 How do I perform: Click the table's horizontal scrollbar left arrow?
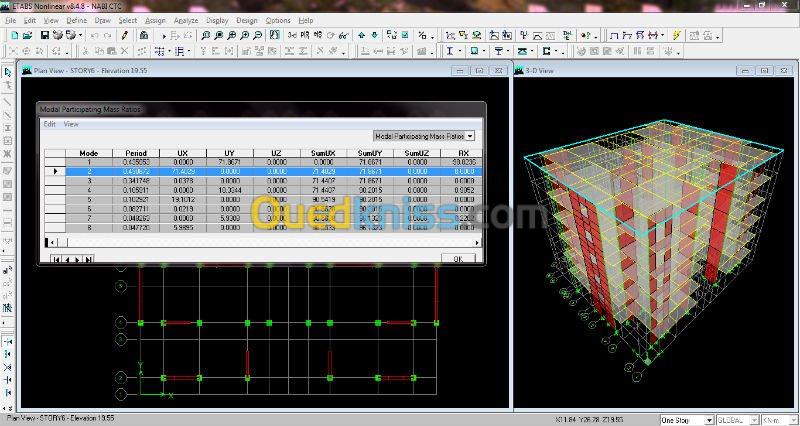(x=51, y=242)
